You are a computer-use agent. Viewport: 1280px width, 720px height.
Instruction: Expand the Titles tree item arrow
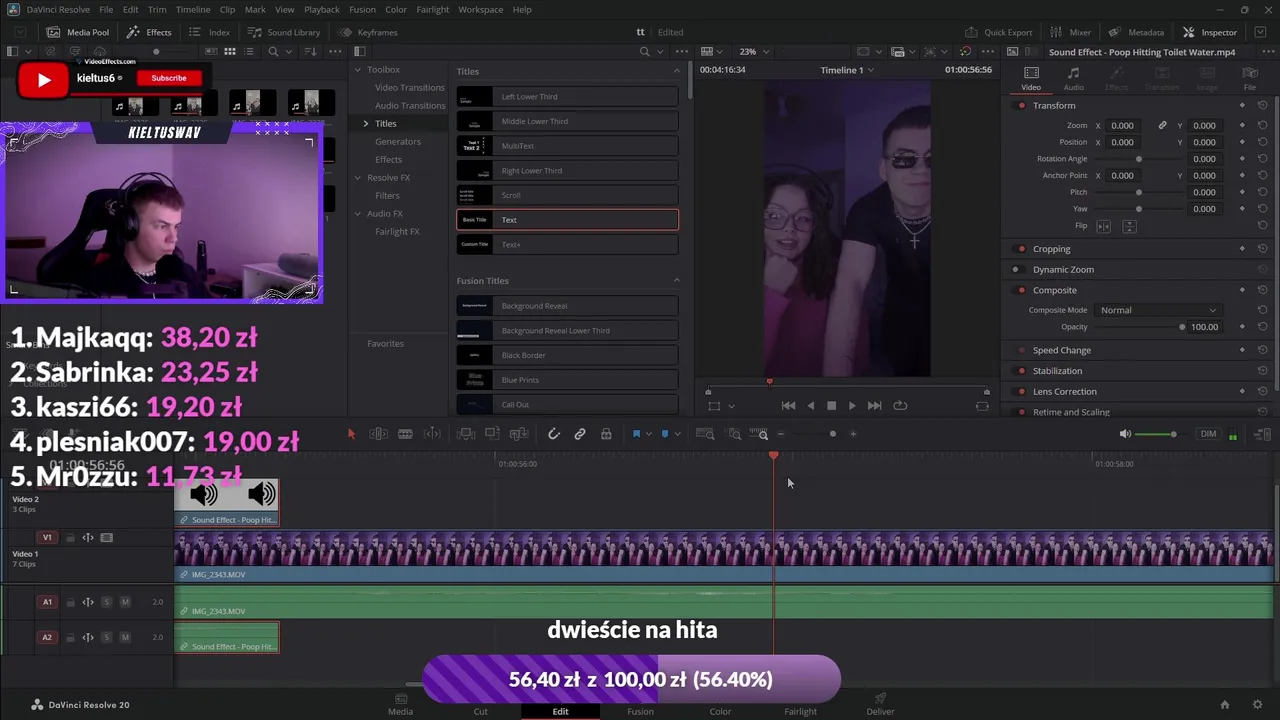coord(366,123)
